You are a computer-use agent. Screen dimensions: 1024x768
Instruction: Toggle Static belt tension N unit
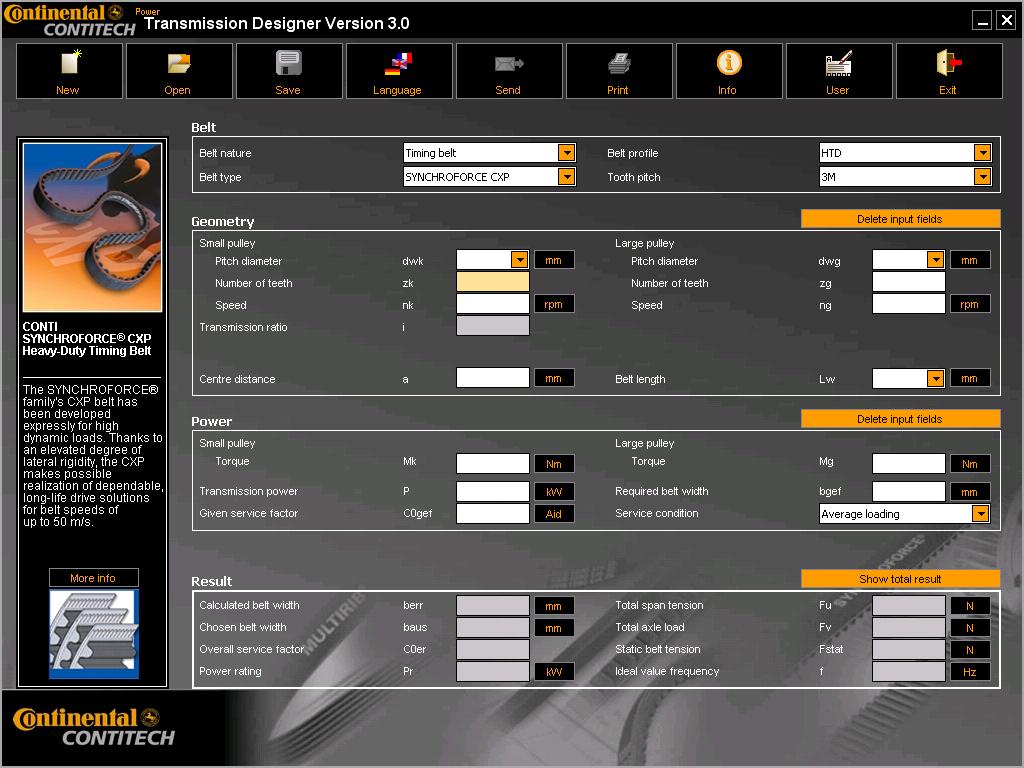pos(970,650)
